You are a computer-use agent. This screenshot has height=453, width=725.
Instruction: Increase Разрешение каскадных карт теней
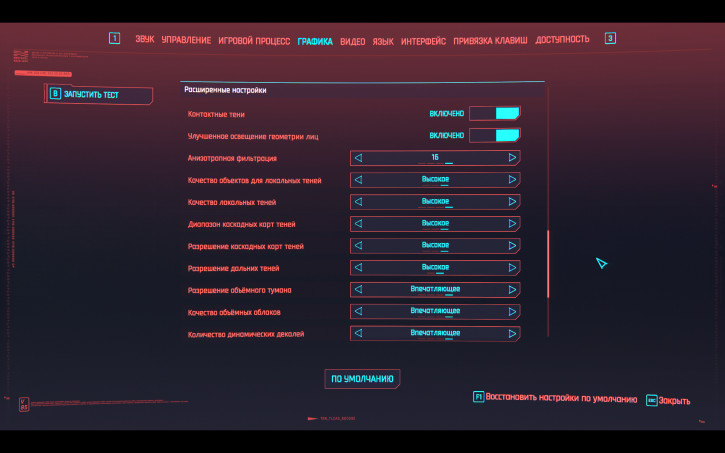point(512,246)
